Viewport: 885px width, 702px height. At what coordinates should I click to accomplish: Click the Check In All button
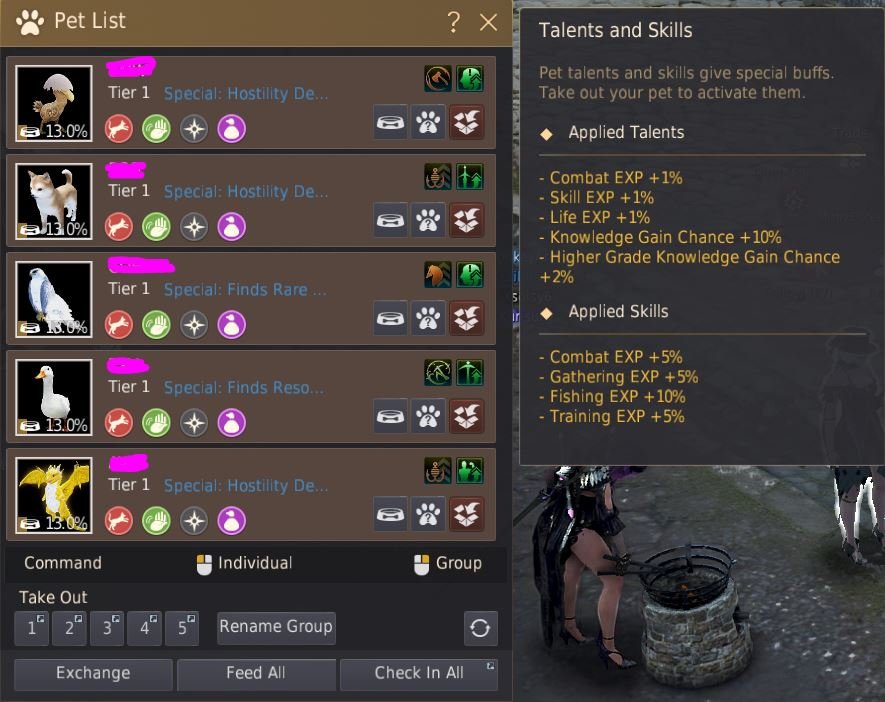(419, 674)
